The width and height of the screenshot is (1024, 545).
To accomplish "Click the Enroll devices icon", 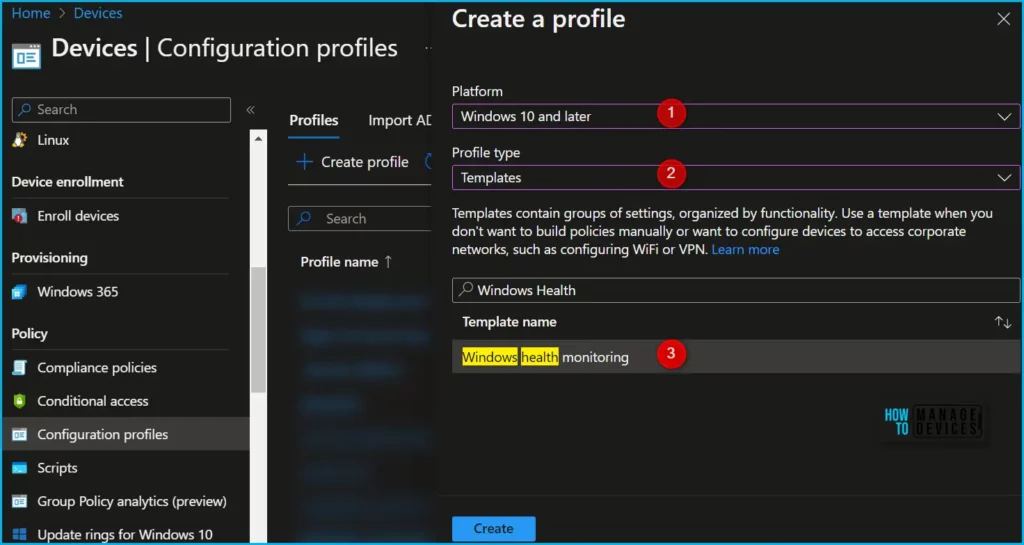I will click(x=20, y=216).
